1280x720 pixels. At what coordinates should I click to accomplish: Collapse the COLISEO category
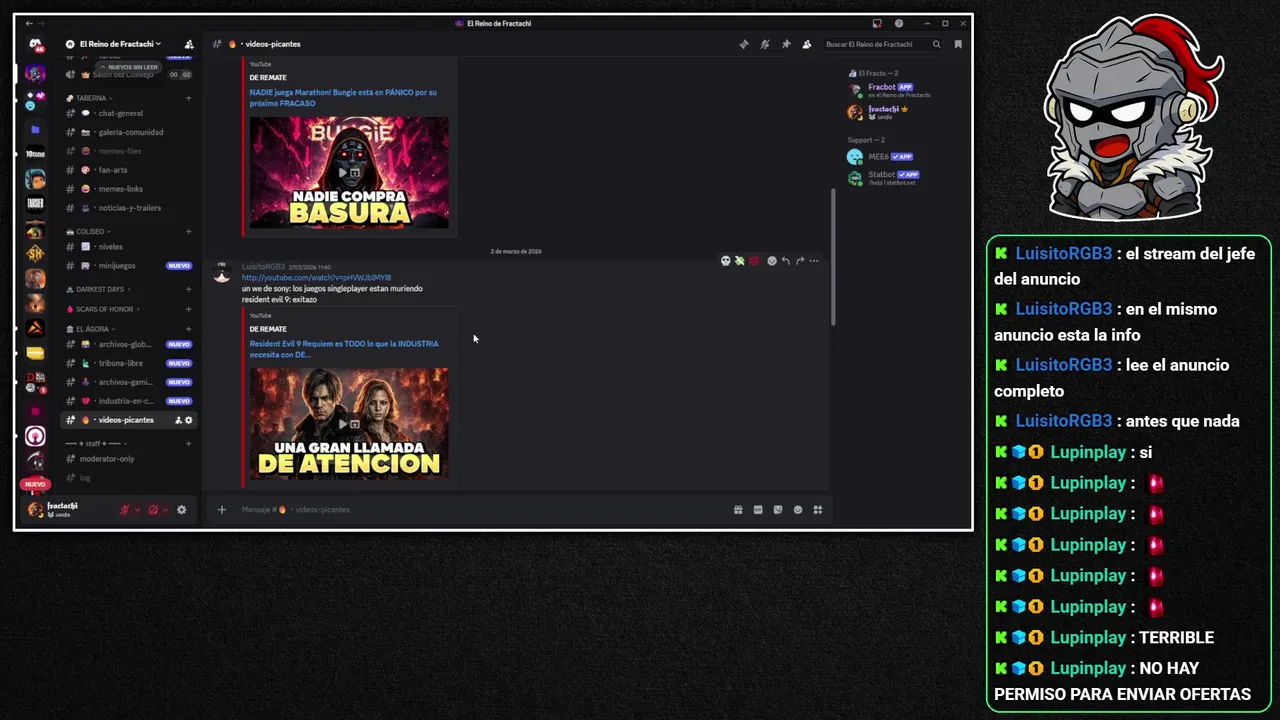91,231
